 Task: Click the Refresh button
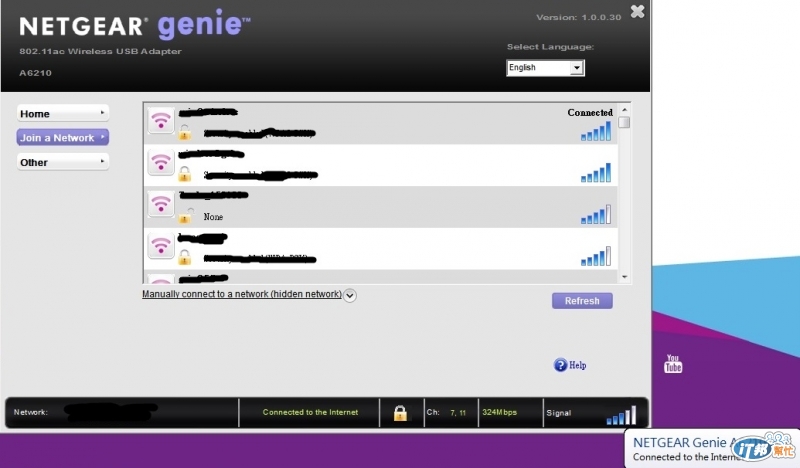pyautogui.click(x=582, y=301)
